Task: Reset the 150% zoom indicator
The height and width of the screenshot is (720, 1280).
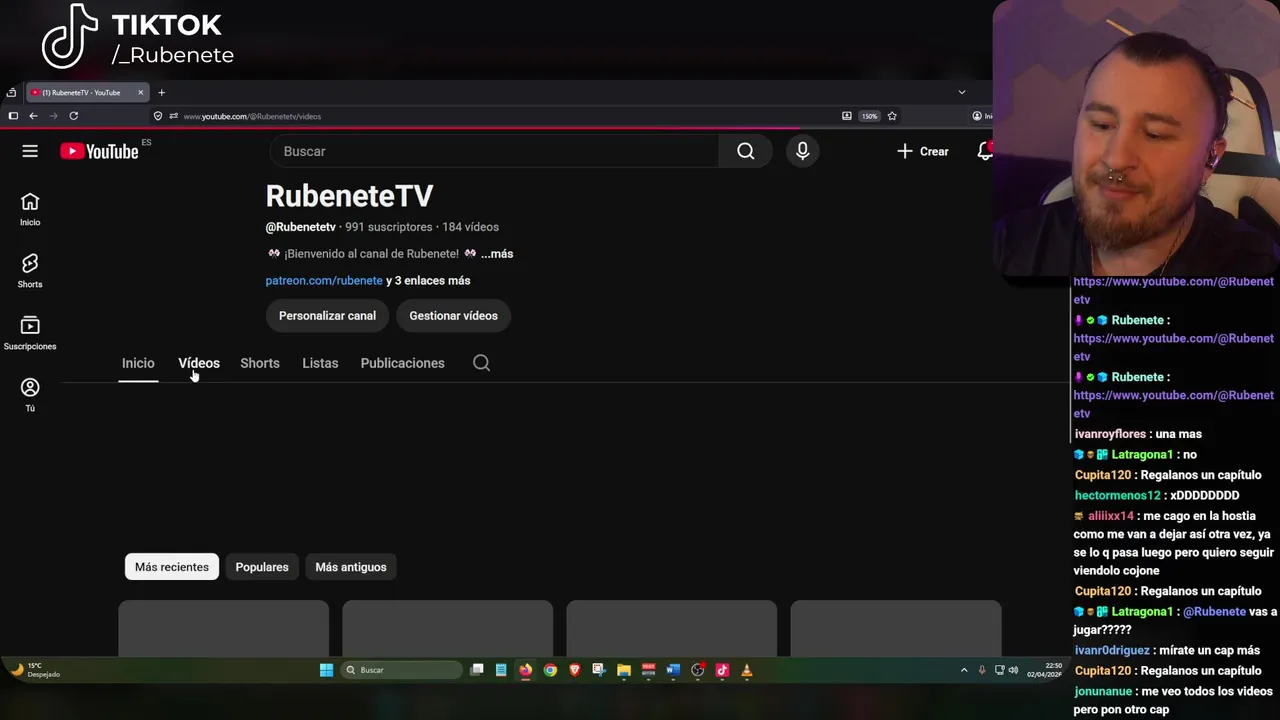Action: (870, 116)
